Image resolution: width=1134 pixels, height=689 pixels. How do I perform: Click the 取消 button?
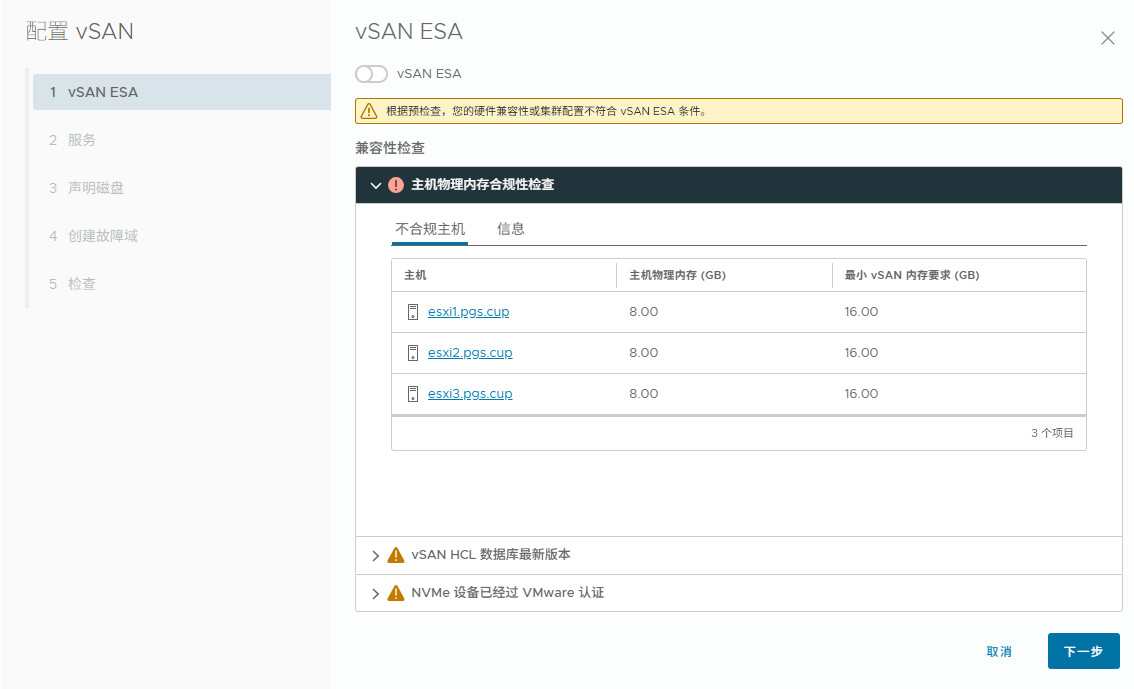pos(999,651)
